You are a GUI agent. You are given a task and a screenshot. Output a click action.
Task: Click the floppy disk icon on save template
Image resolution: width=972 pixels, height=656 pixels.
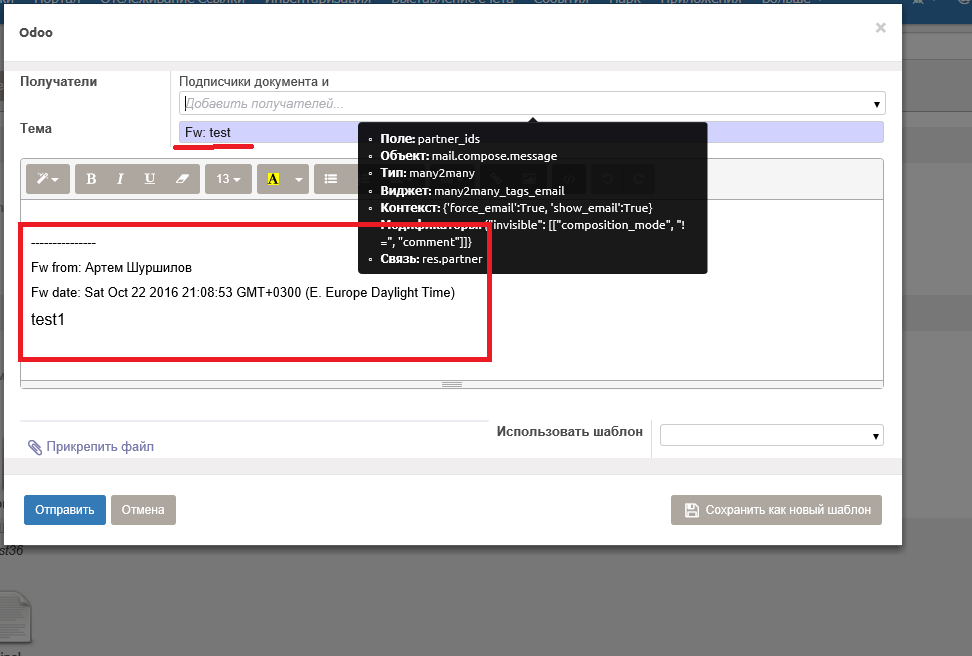coord(691,510)
